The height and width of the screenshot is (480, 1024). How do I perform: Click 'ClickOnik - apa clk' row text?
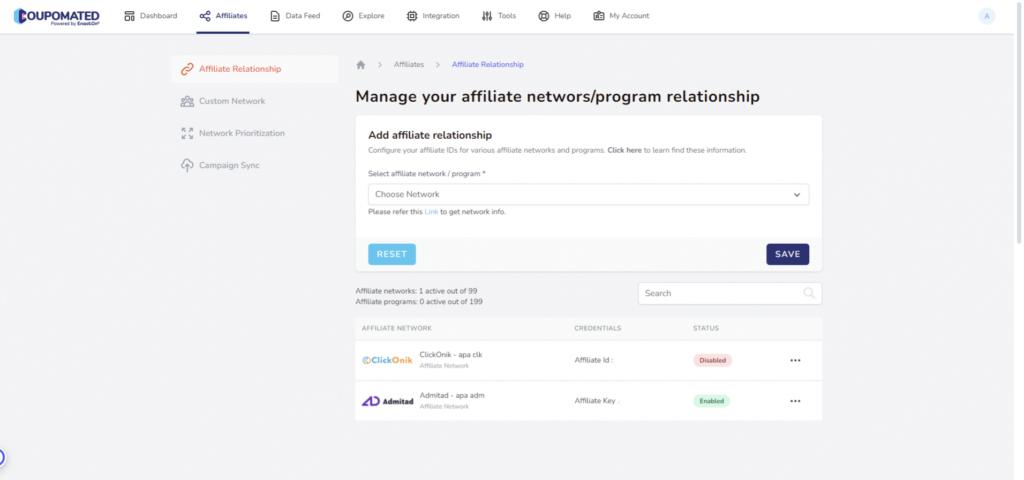[x=451, y=355]
